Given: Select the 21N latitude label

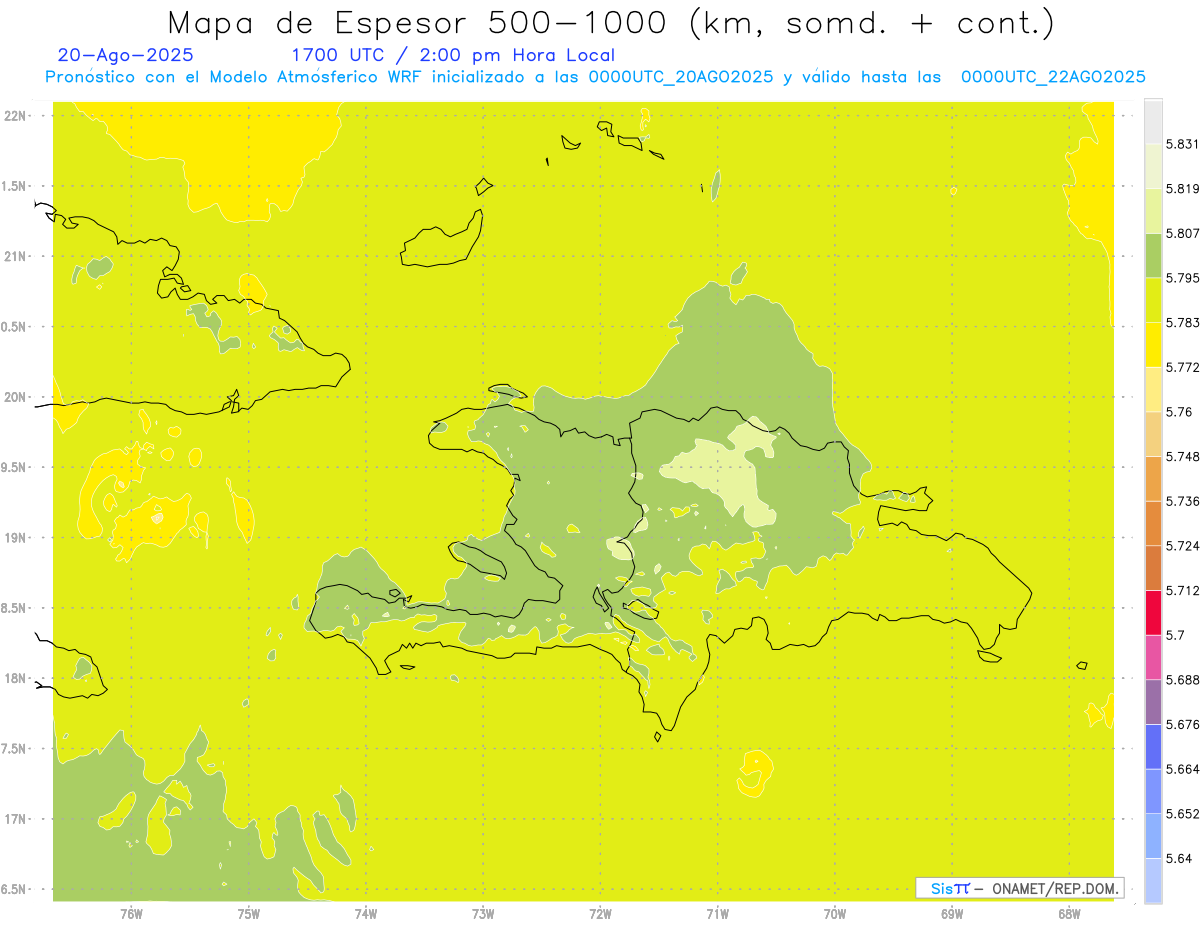Looking at the screenshot, I should [x=16, y=257].
